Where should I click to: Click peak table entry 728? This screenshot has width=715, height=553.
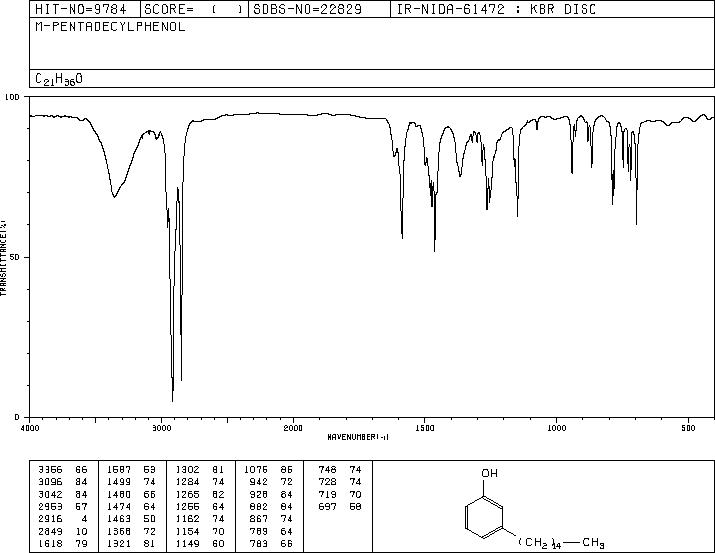(x=327, y=481)
